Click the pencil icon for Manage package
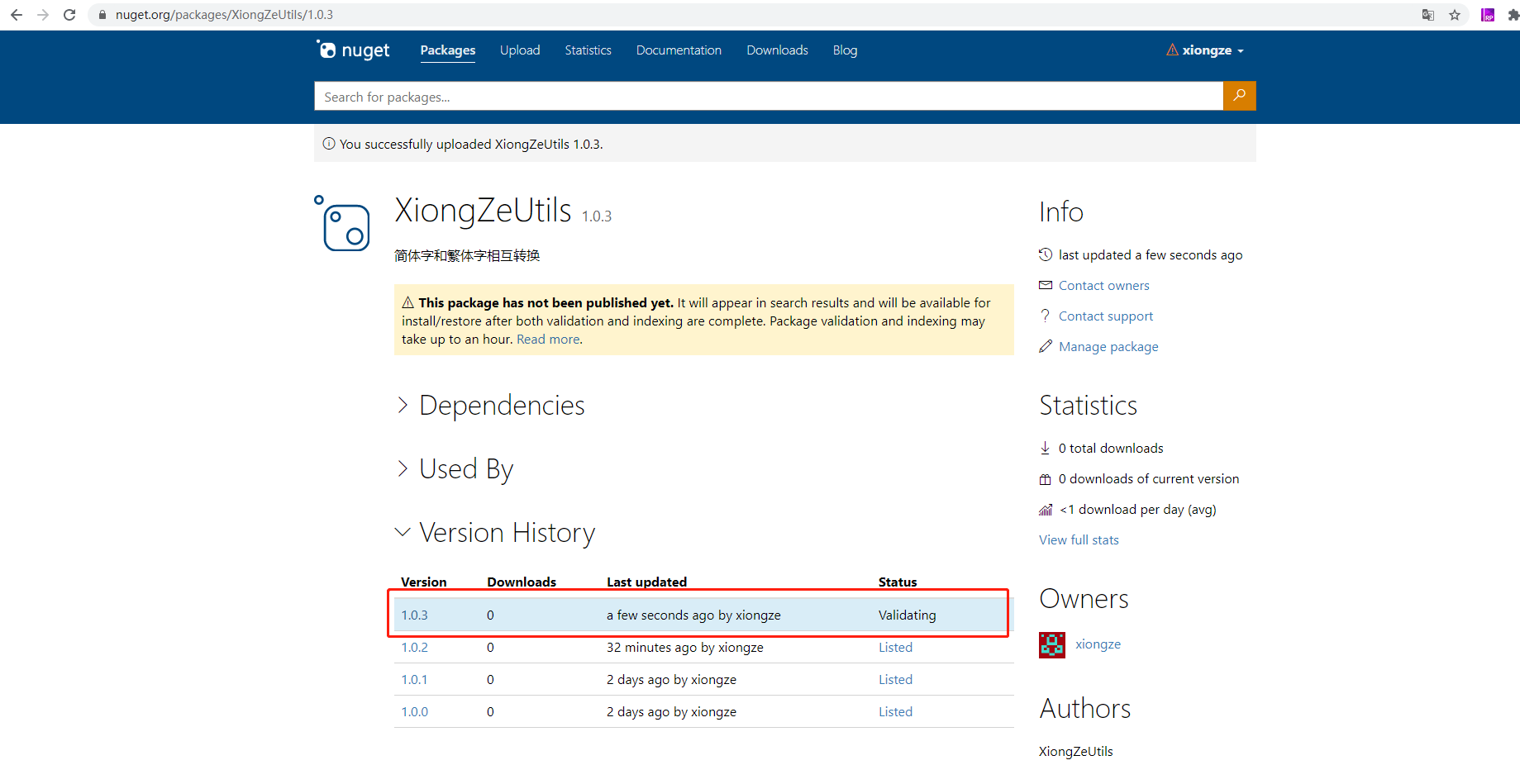Image resolution: width=1520 pixels, height=784 pixels. 1046,346
